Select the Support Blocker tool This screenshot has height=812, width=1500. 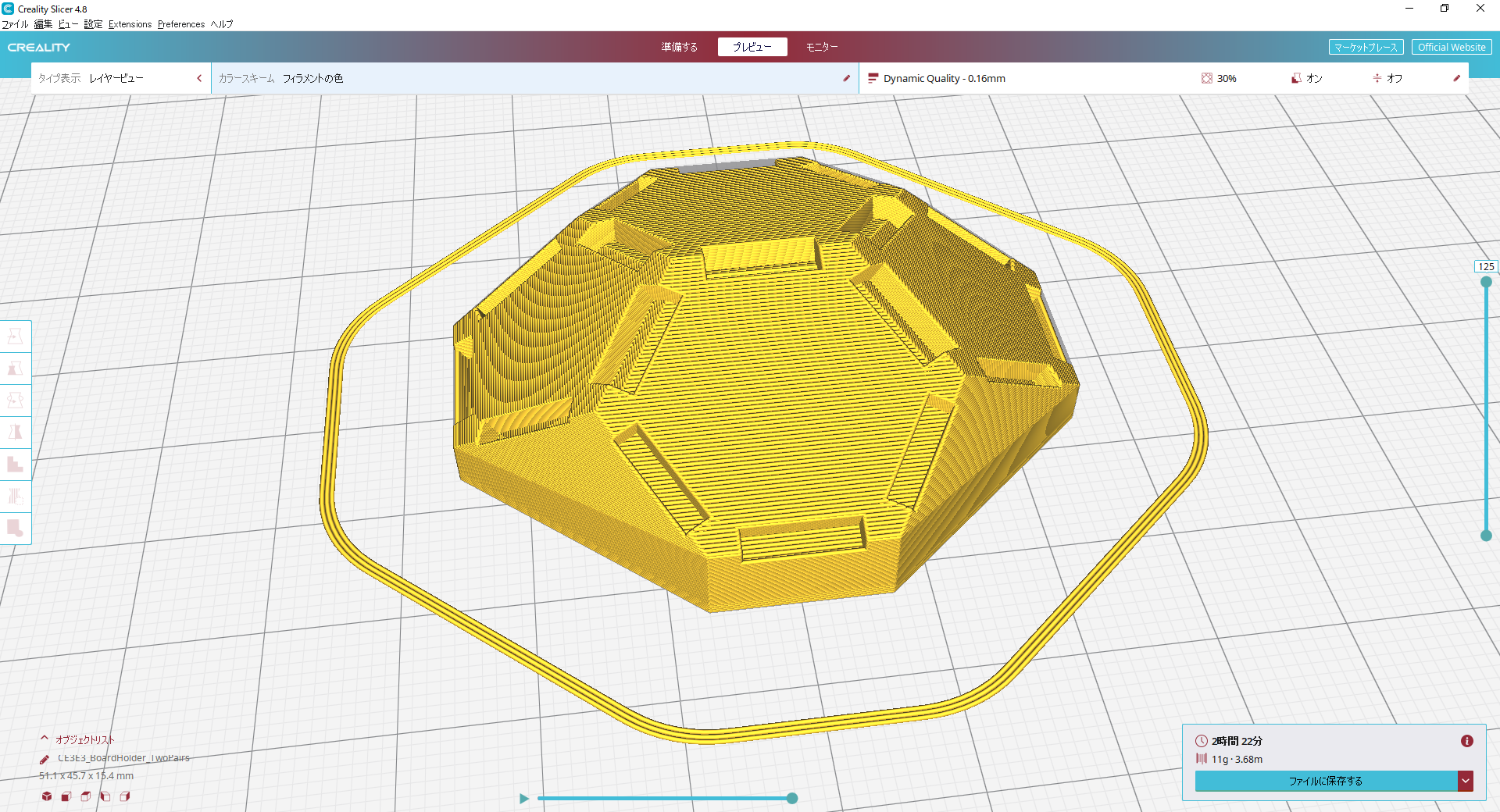(15, 497)
